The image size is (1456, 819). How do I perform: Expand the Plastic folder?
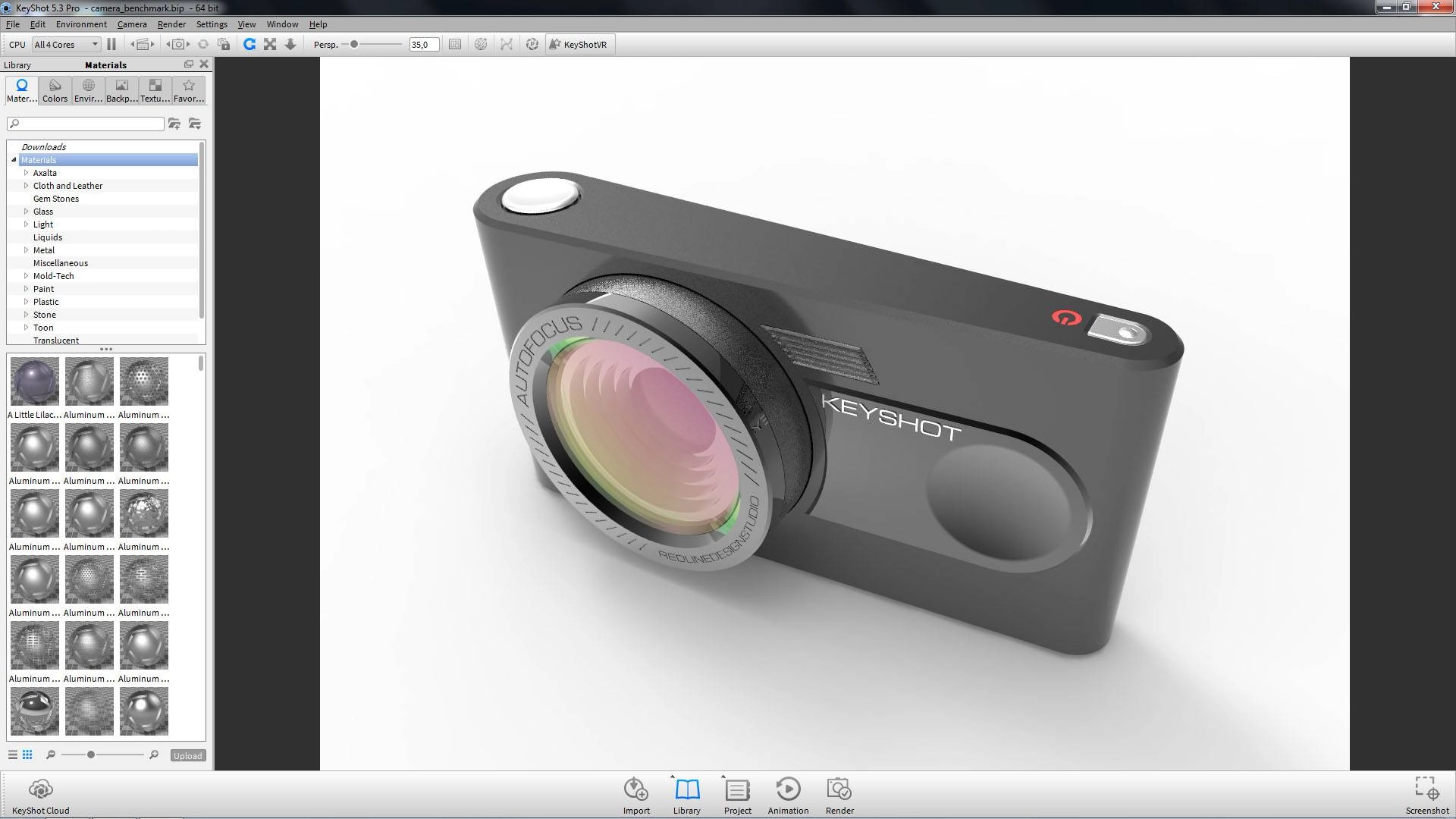[x=26, y=302]
